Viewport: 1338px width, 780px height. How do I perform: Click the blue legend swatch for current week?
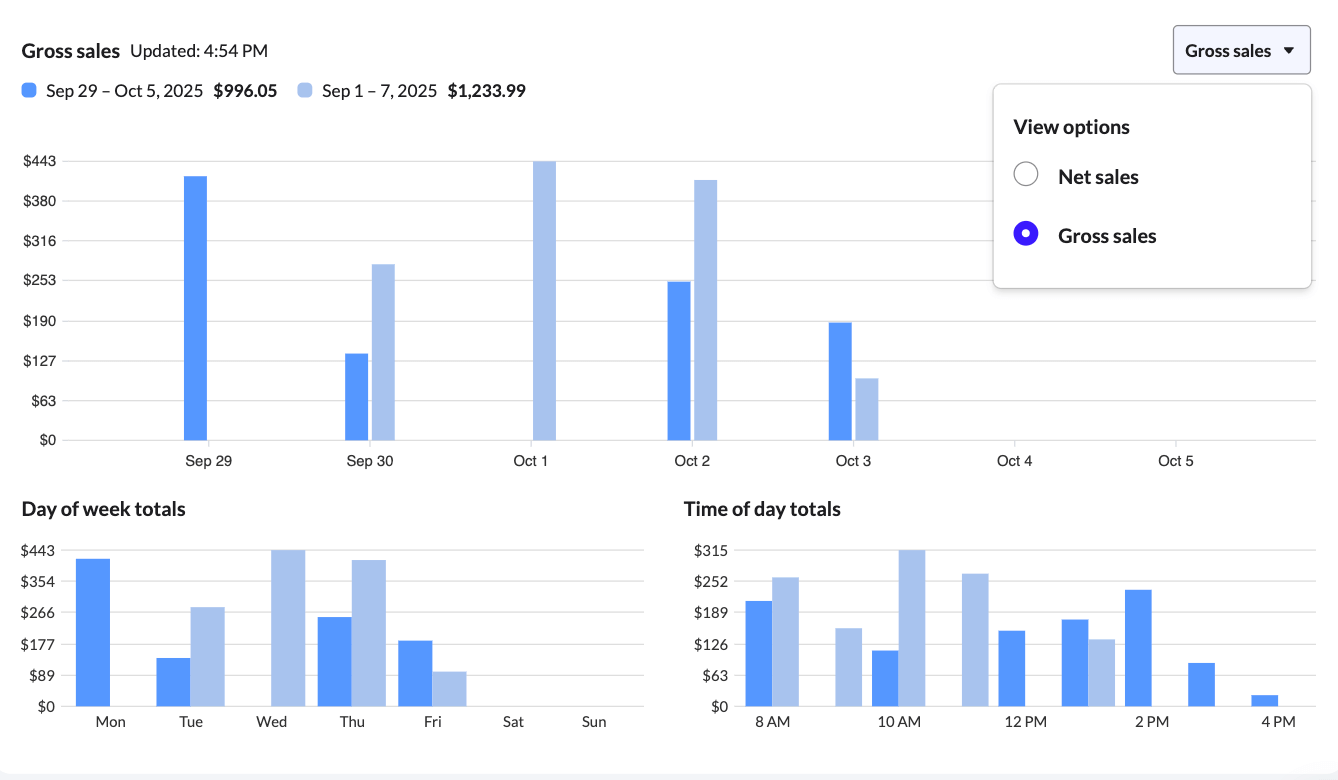(x=27, y=90)
